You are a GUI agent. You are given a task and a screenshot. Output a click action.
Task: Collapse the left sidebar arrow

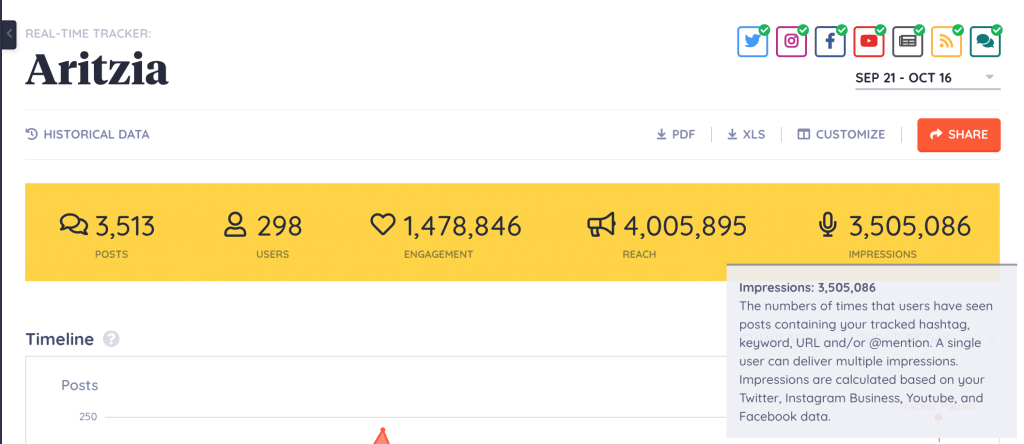(x=9, y=33)
